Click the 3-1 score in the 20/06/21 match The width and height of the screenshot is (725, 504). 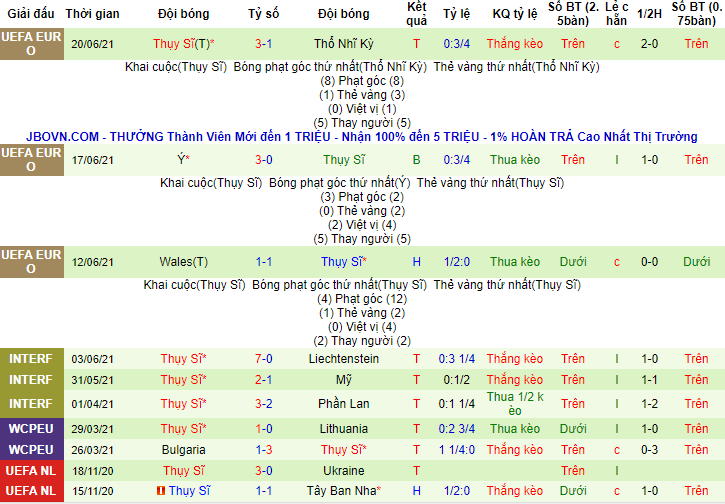pos(264,44)
